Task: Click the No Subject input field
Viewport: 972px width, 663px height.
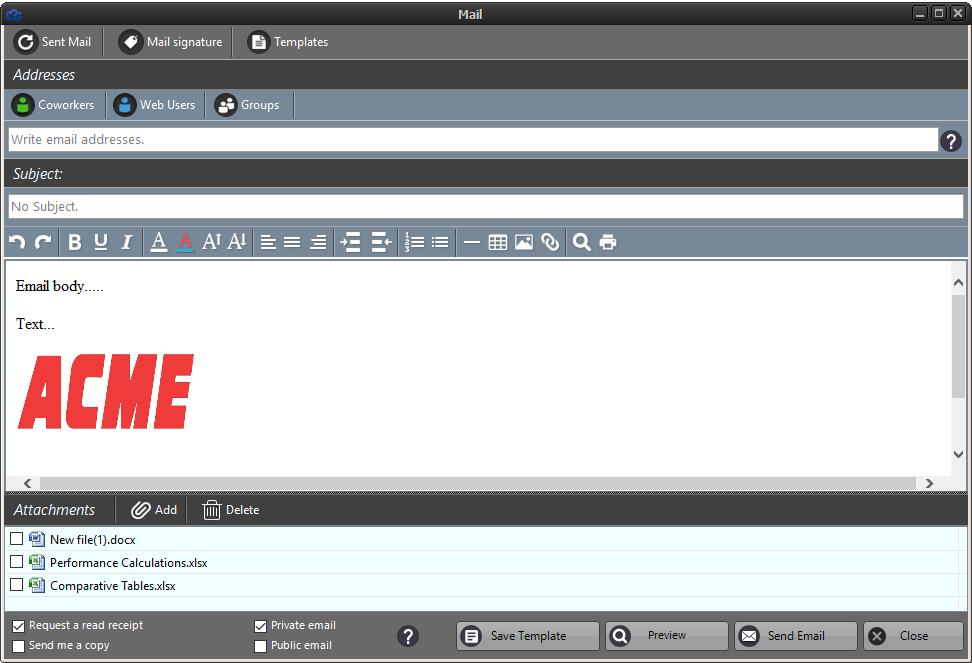Action: [486, 206]
